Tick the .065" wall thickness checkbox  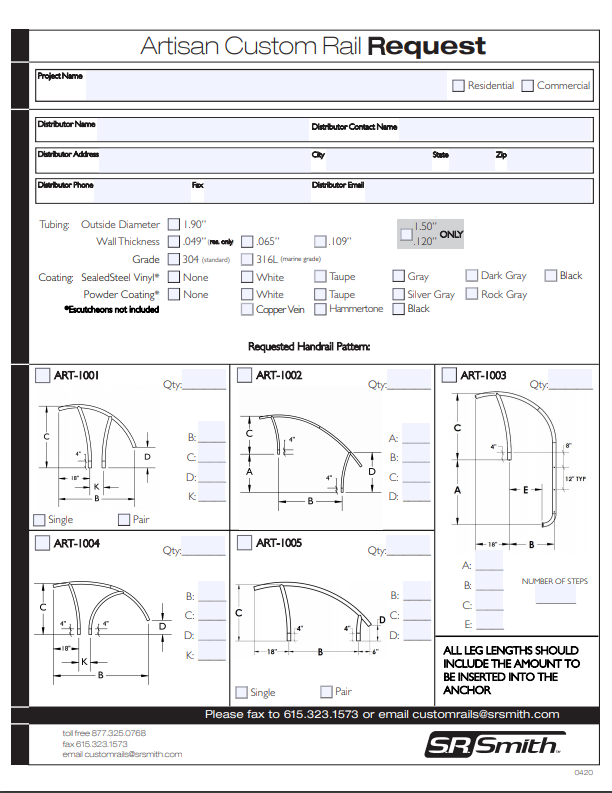(x=247, y=241)
